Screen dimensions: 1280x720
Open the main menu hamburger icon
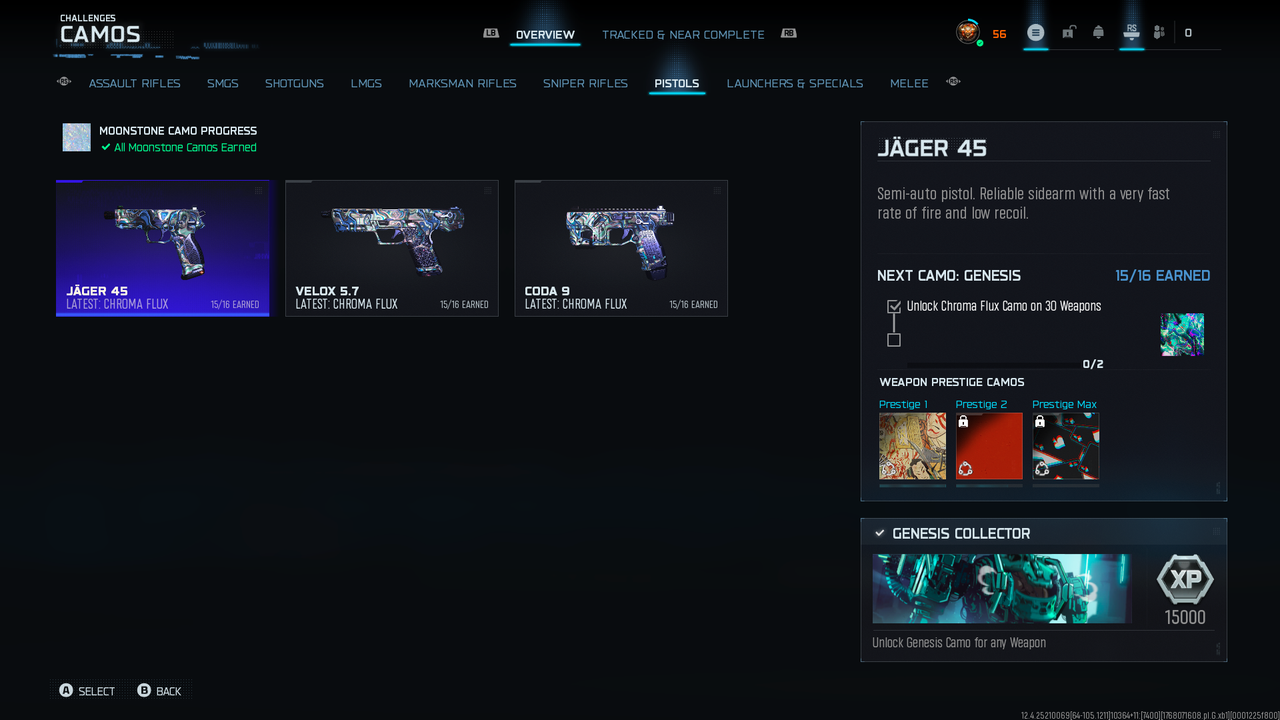point(1036,33)
